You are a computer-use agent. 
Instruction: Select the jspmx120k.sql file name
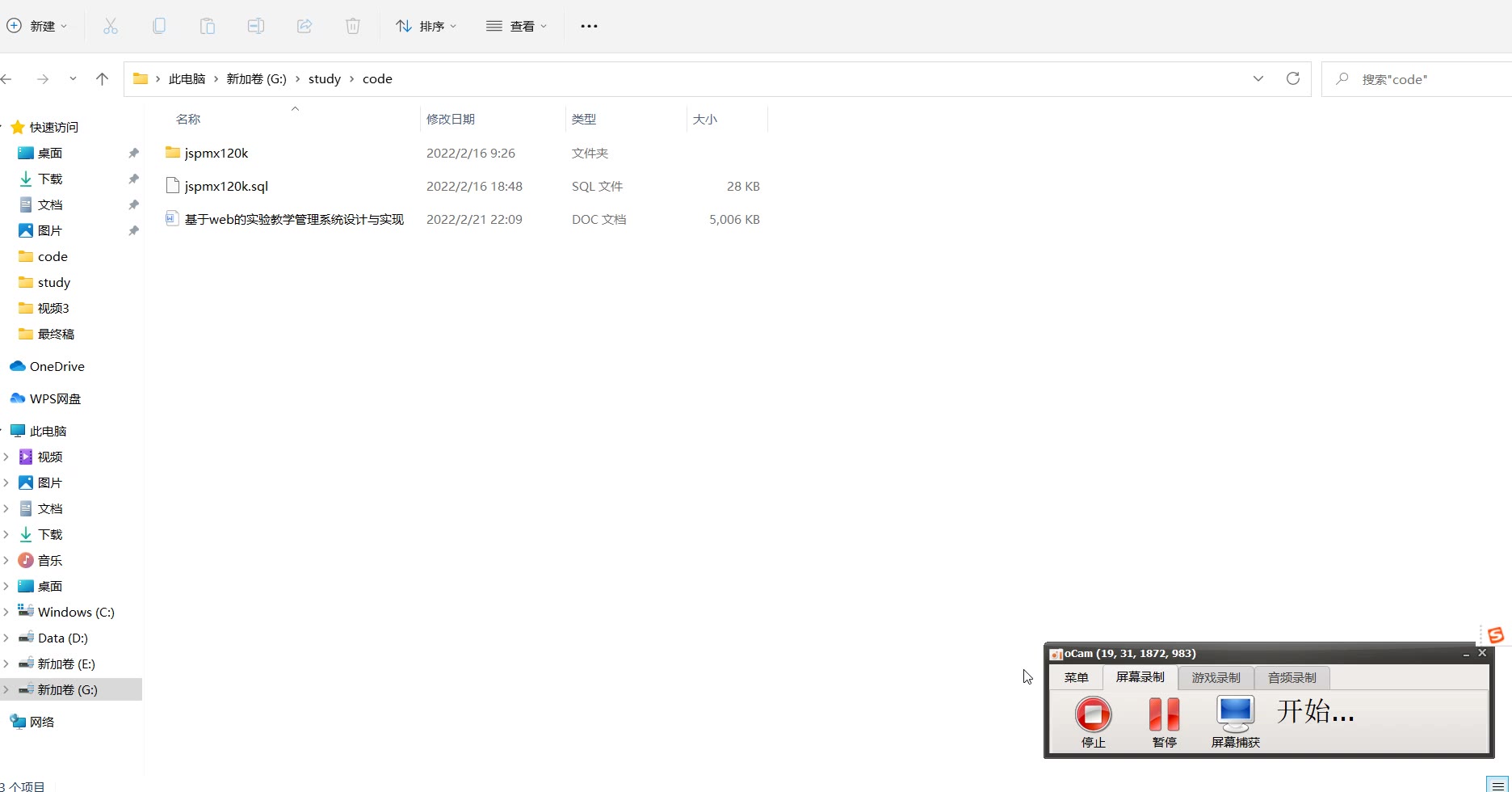226,186
